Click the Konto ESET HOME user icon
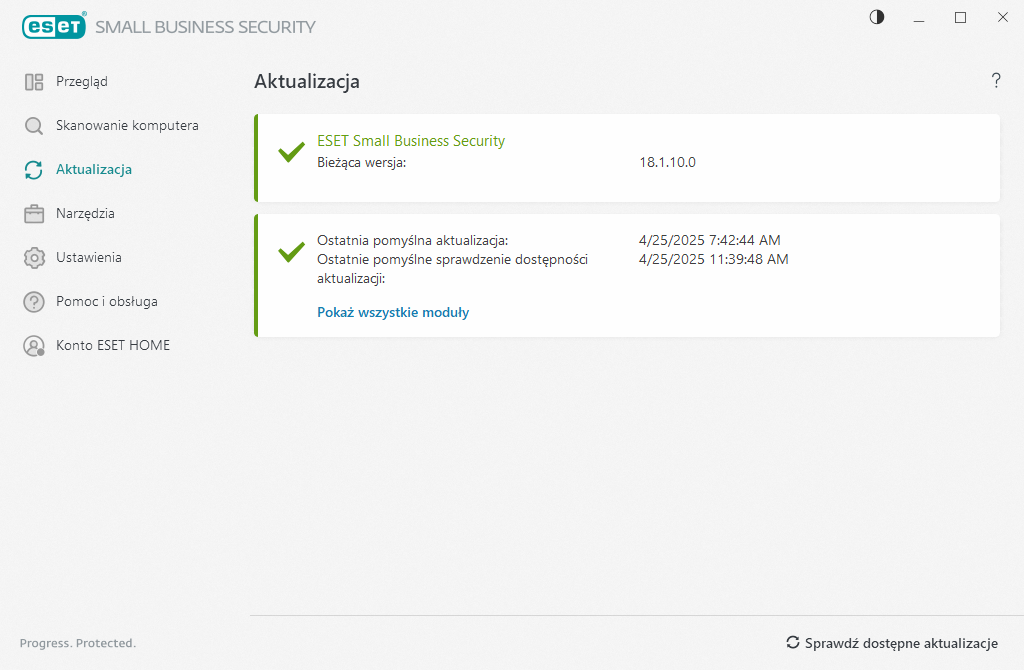This screenshot has width=1024, height=670. pos(34,346)
